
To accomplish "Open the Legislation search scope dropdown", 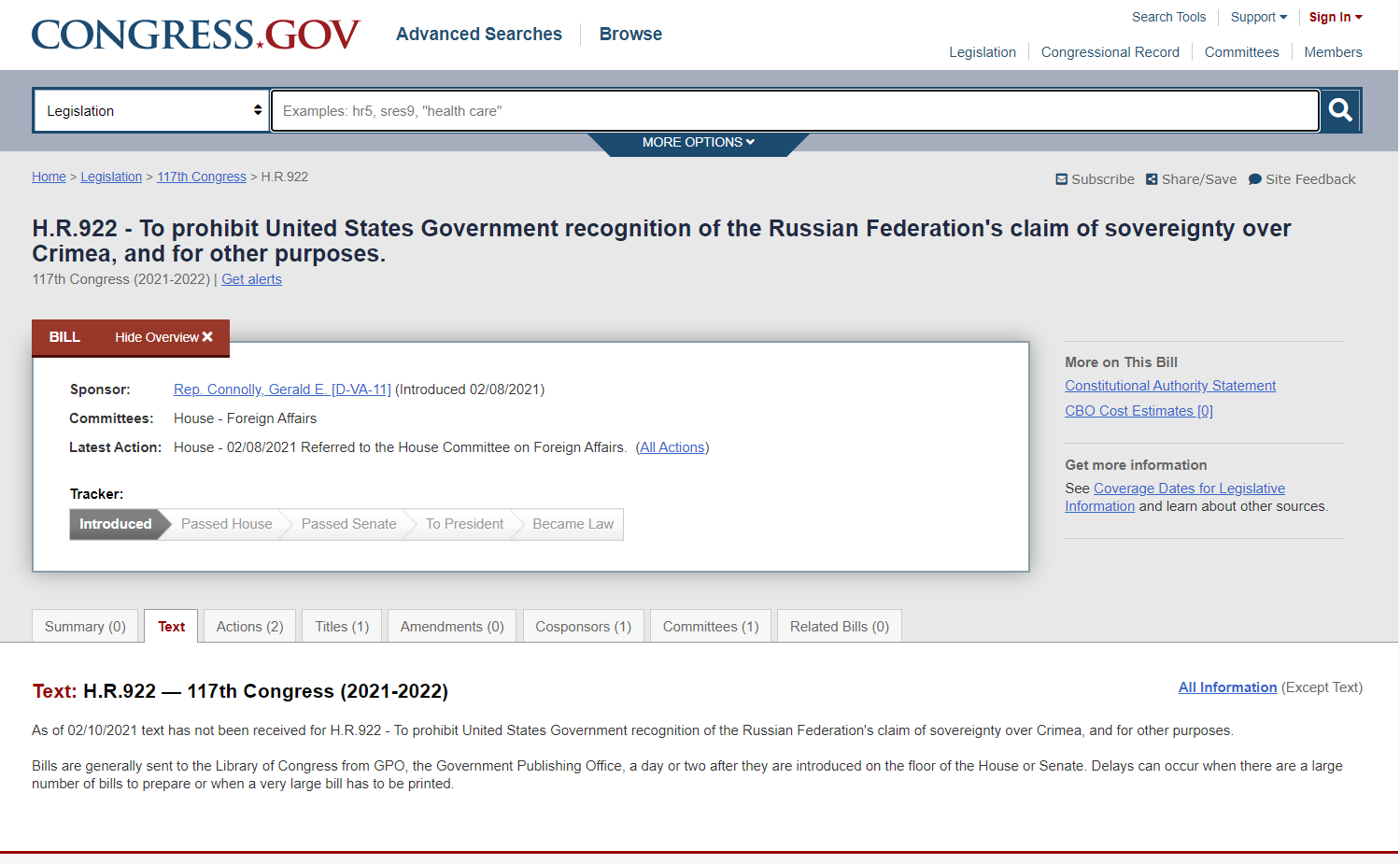I will point(151,110).
